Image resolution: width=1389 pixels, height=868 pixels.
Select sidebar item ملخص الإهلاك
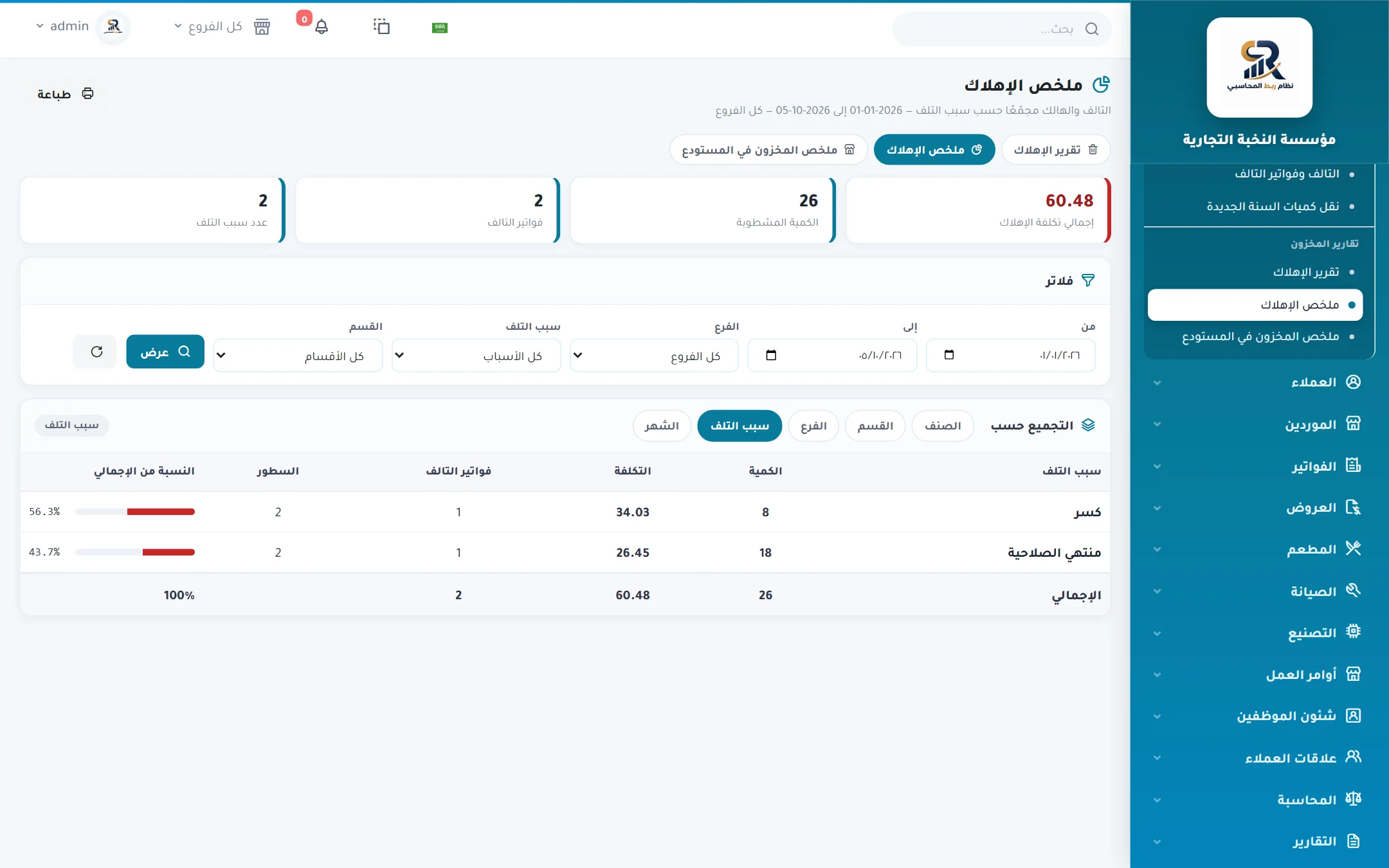click(1255, 305)
